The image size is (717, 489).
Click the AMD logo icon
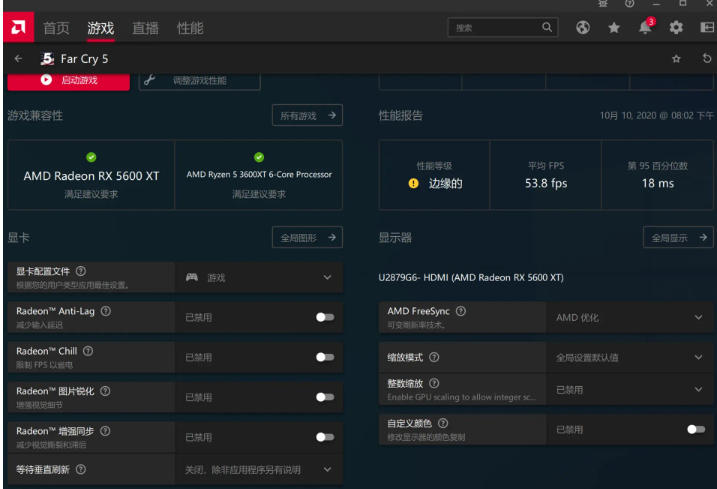coord(18,27)
